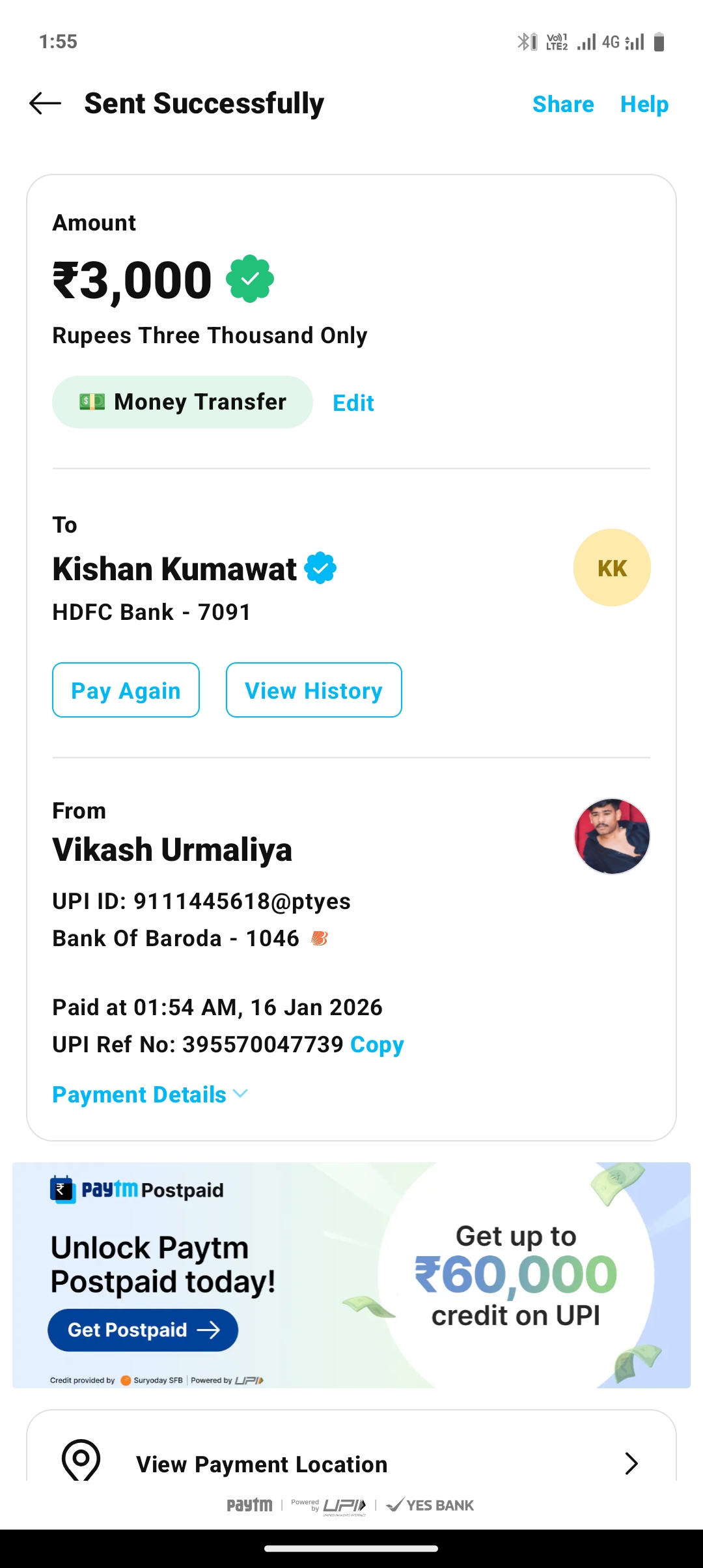Open Share option in header
The width and height of the screenshot is (703, 1568).
click(x=563, y=104)
